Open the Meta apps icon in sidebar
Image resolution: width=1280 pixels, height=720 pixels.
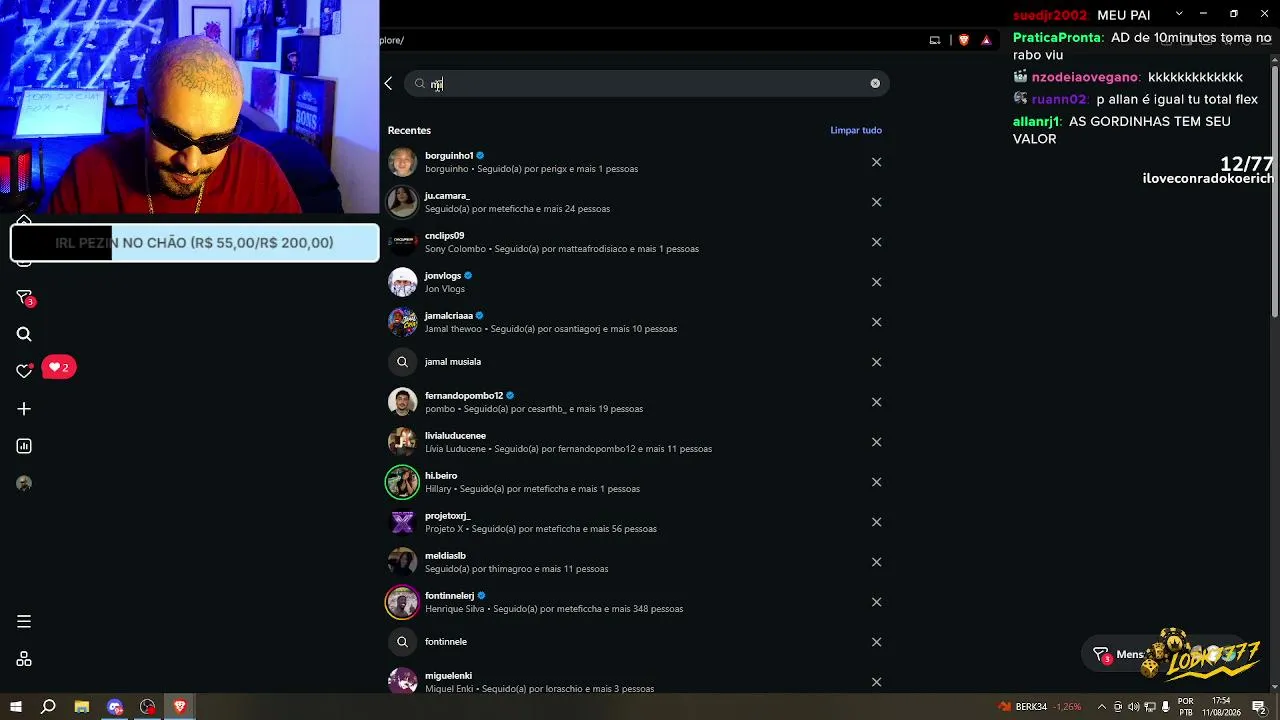click(x=24, y=659)
